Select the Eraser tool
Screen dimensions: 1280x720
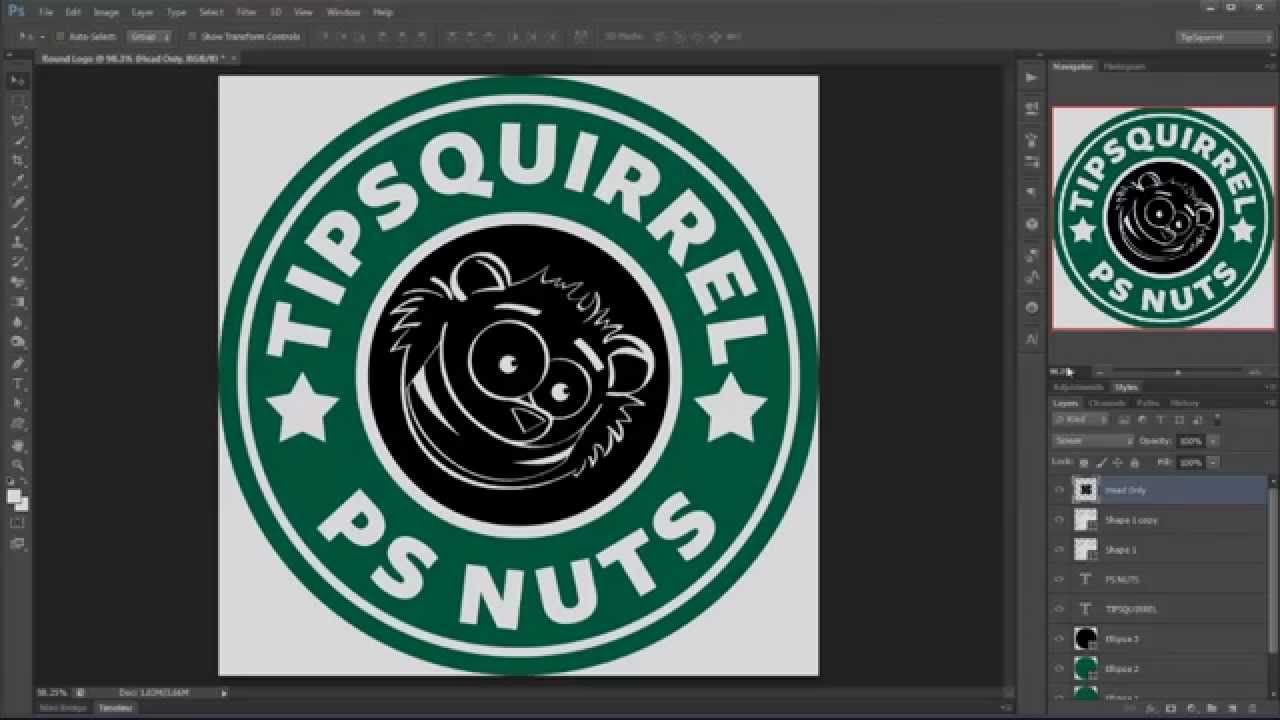(x=18, y=283)
